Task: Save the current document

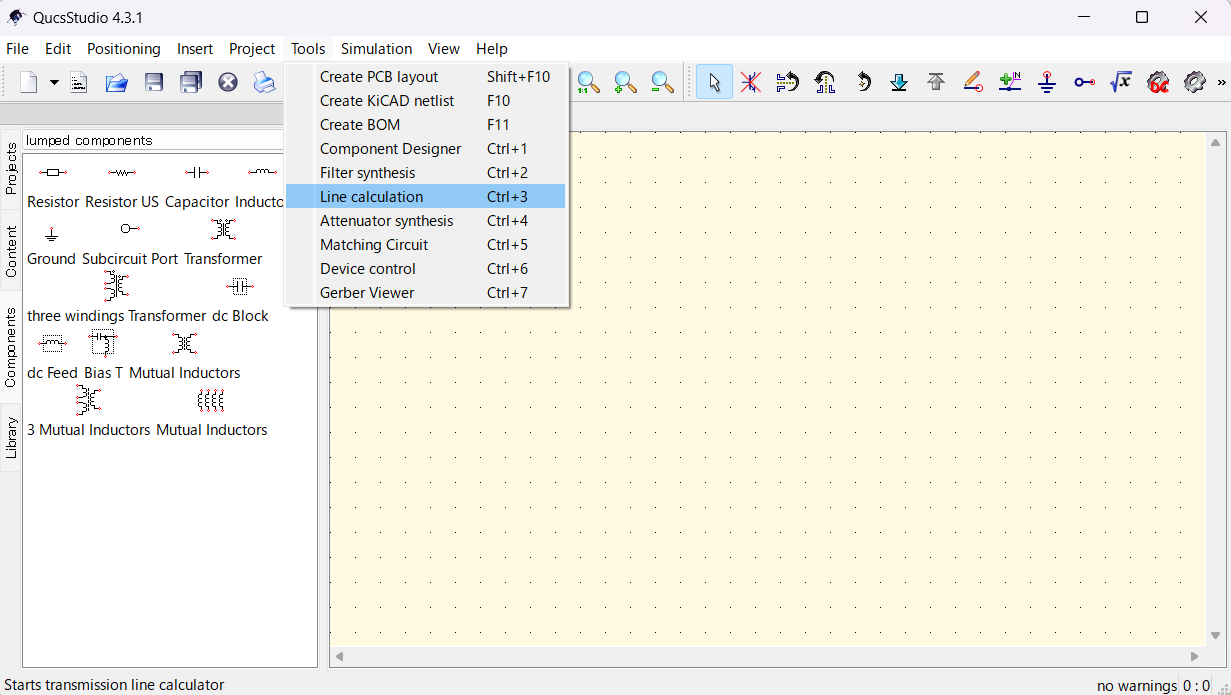Action: 153,82
